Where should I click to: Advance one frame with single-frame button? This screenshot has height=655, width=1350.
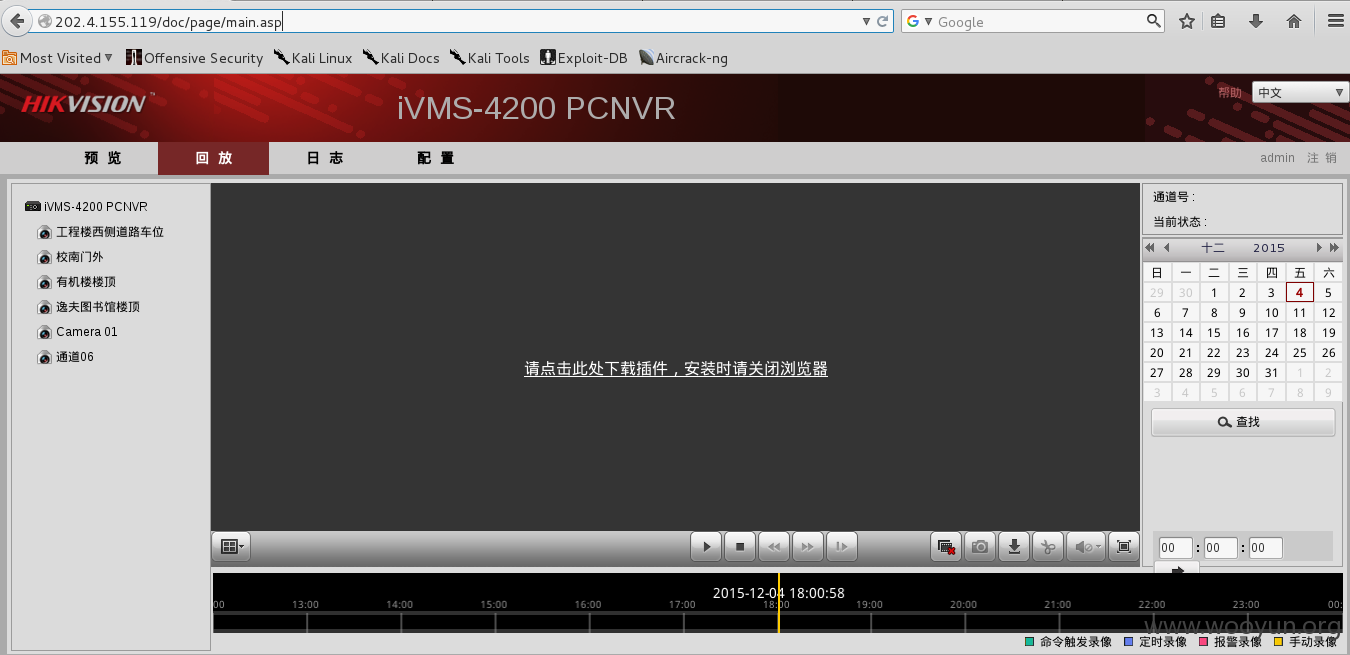click(x=842, y=546)
